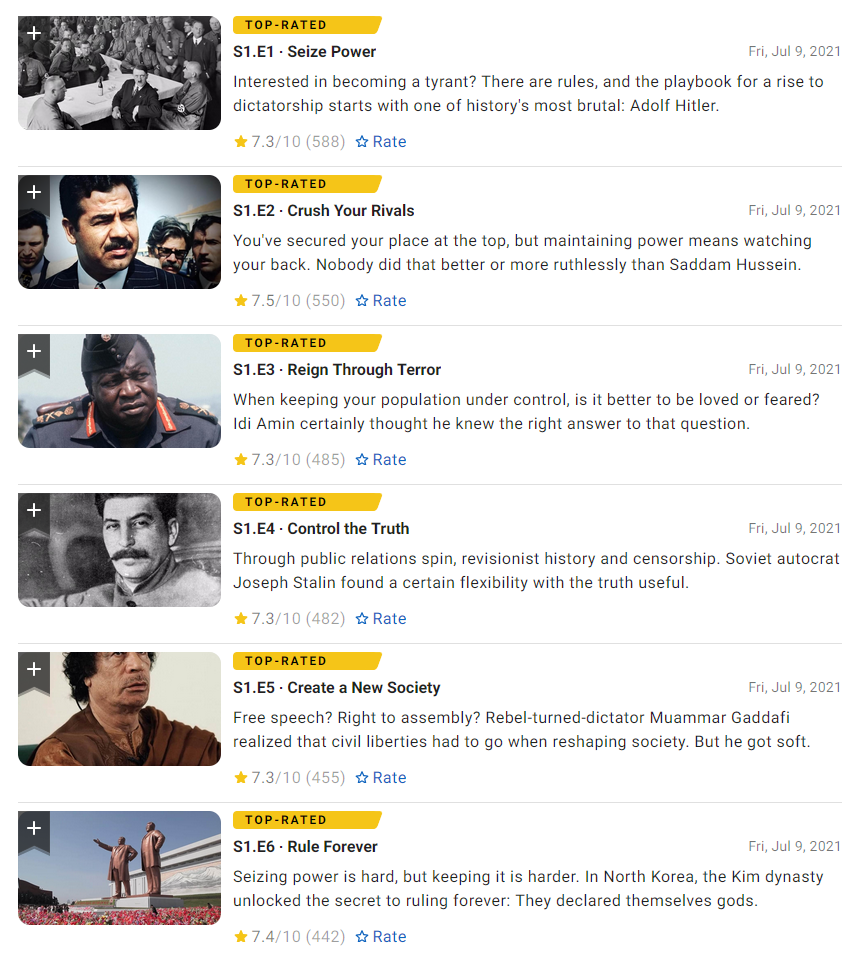This screenshot has width=863, height=959.
Task: Open the North Korea statues episode thumbnail
Action: tap(119, 868)
